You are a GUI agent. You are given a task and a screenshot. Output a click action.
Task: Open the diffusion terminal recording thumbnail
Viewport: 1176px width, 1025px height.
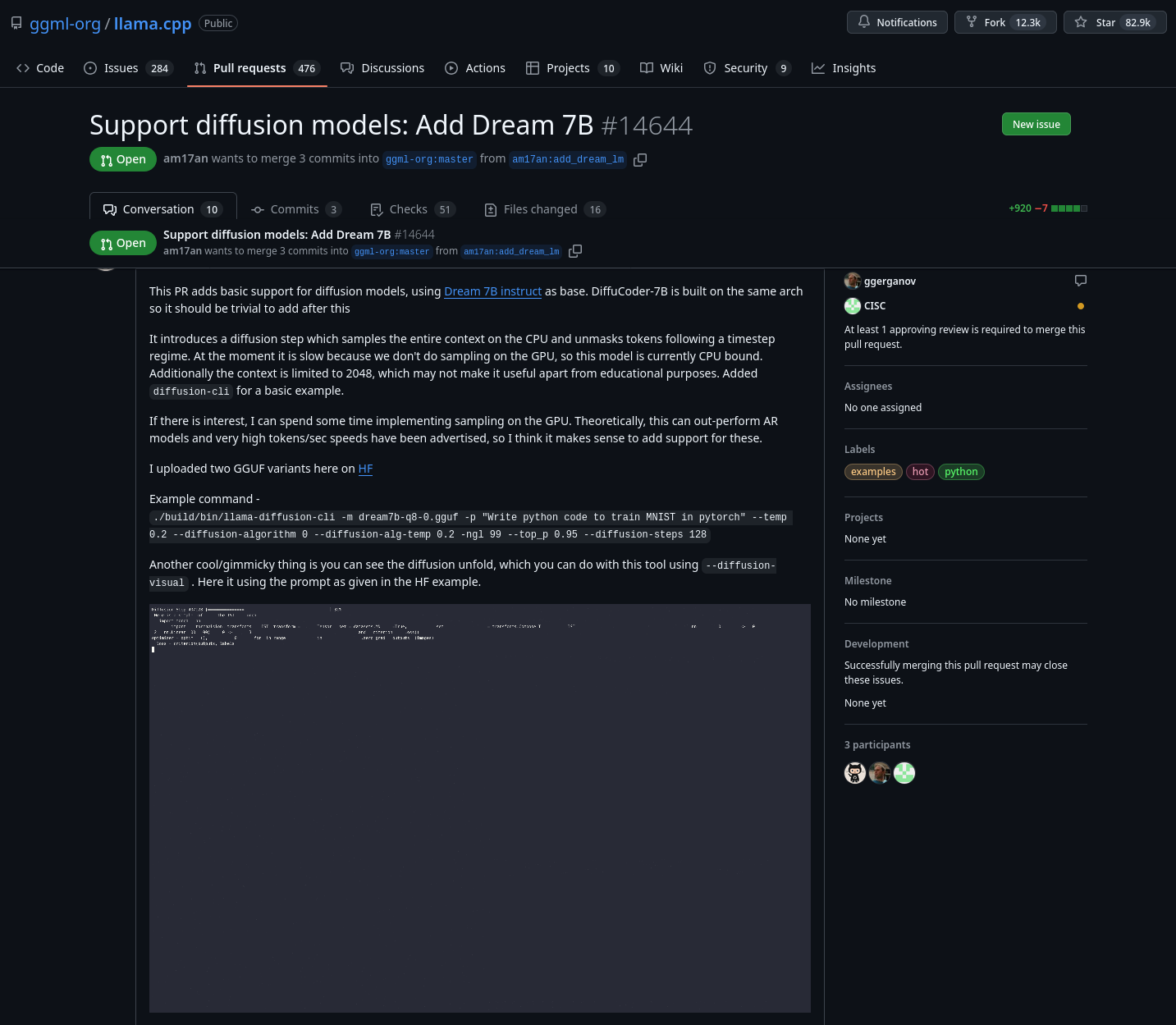coord(480,808)
